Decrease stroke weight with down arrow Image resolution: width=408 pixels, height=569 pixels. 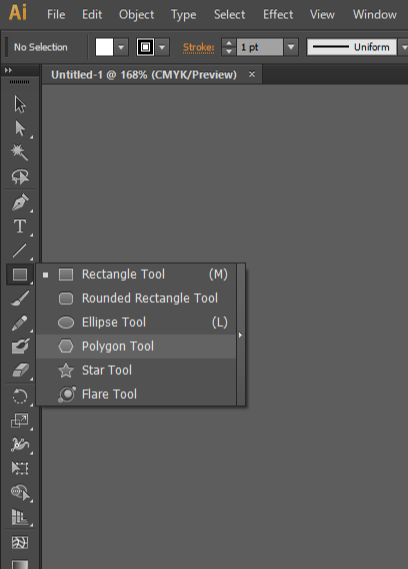click(229, 52)
